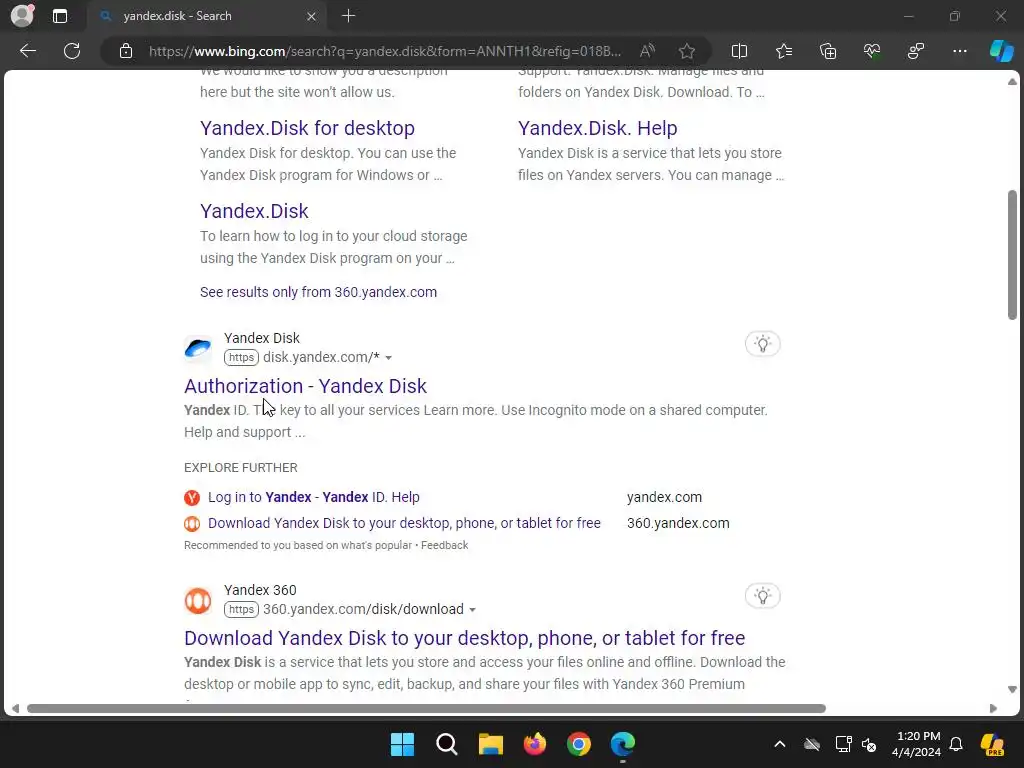This screenshot has width=1024, height=768.
Task: Expand dropdown next to disk.yandex.com/*
Action: pyautogui.click(x=389, y=358)
